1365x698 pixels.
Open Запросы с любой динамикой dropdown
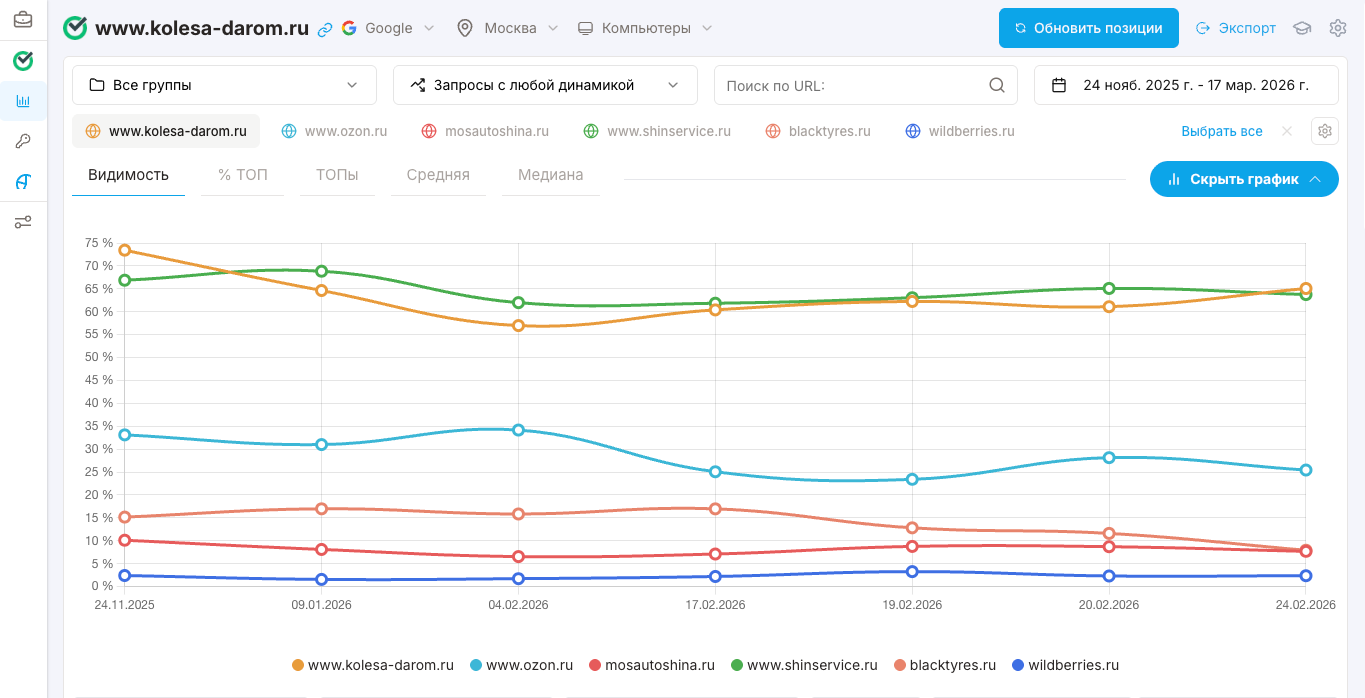(545, 85)
